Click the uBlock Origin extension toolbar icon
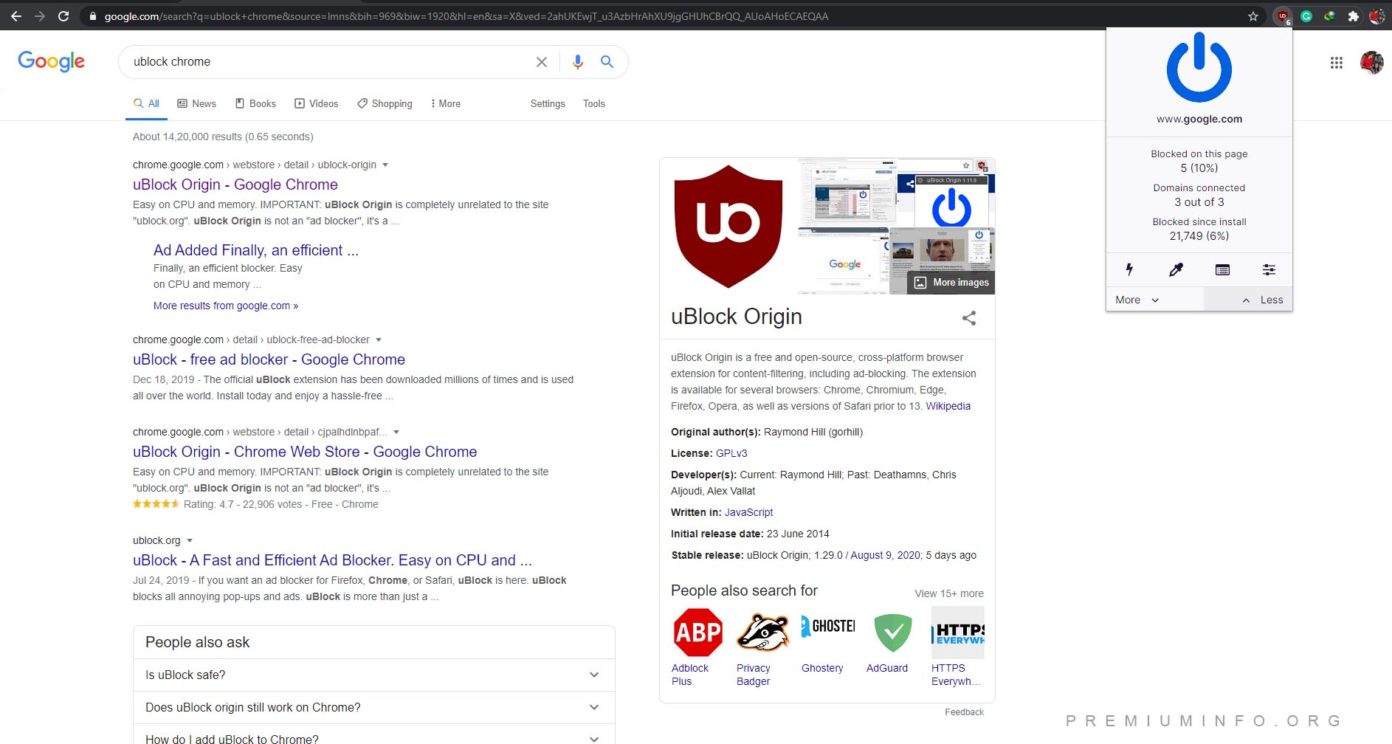 [x=1283, y=16]
